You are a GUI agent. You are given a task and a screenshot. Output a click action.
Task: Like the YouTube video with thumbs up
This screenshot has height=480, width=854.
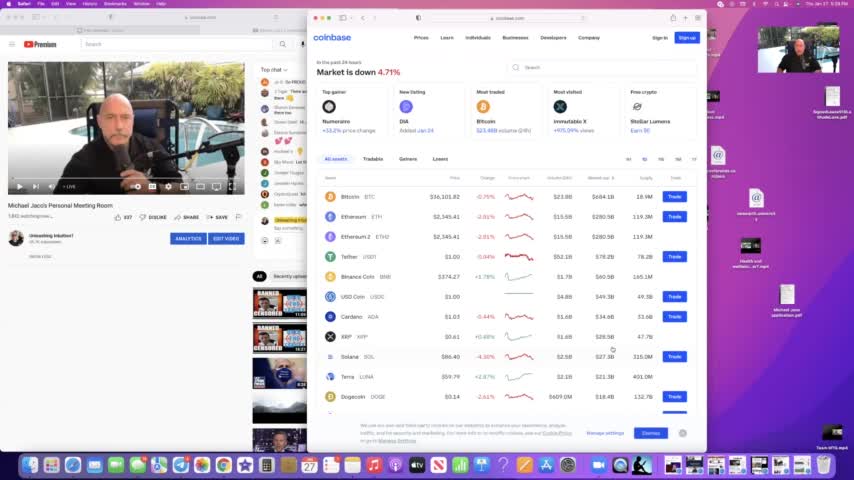(x=118, y=217)
